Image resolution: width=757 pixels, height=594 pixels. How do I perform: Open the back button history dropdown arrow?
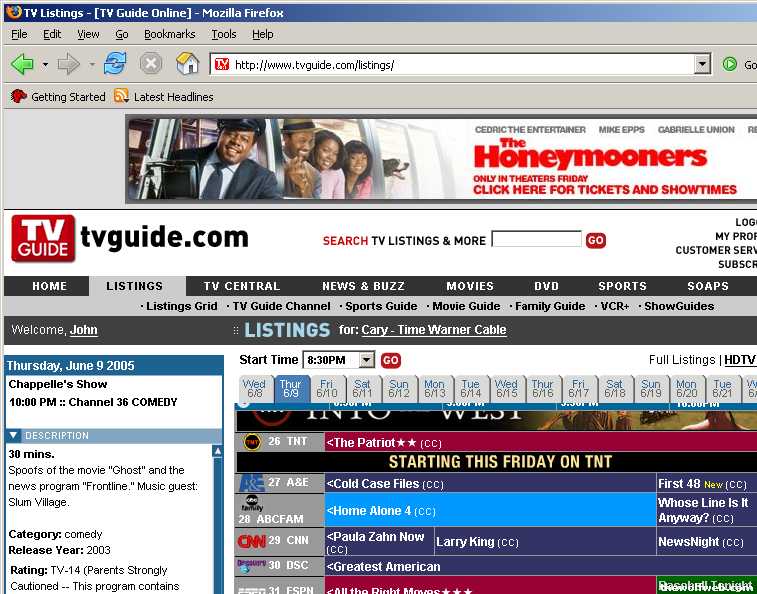coord(45,65)
